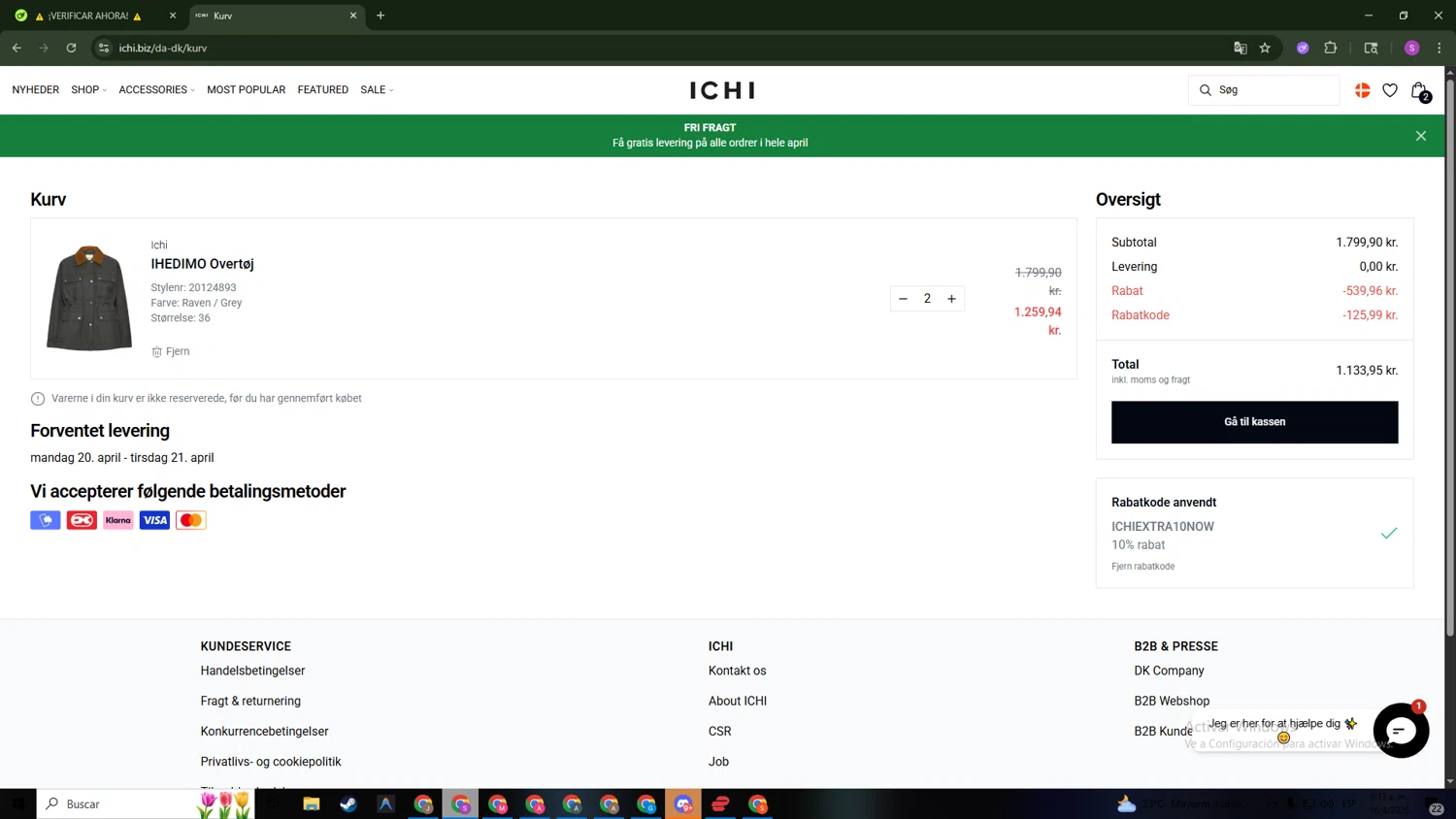Open the Job footer link
1456x819 pixels.
718,762
